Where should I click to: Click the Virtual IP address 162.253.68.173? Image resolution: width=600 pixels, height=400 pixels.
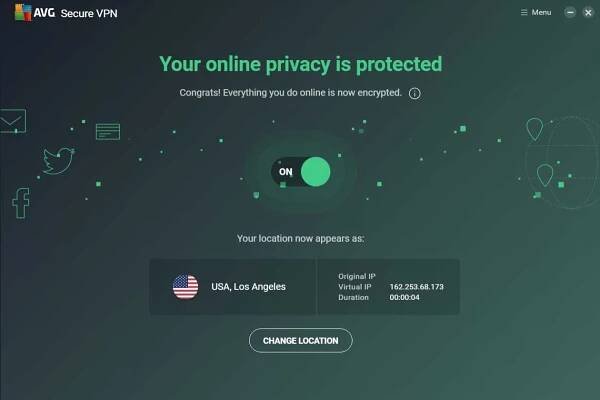416,287
